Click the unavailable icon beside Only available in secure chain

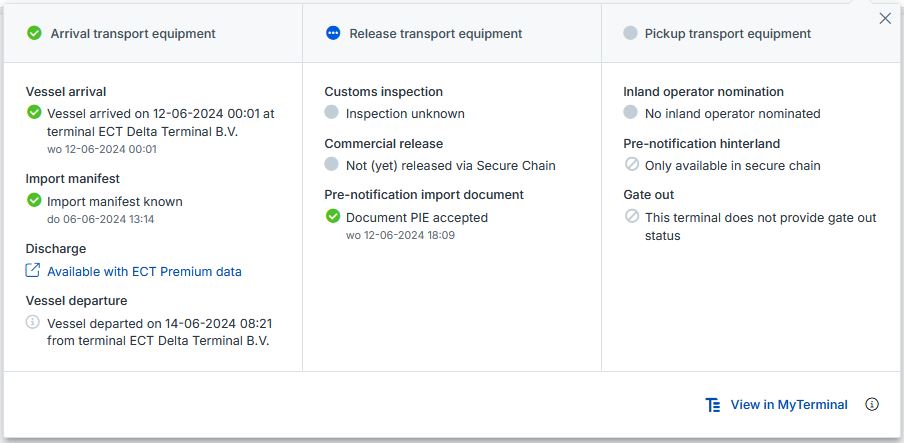[x=632, y=164]
